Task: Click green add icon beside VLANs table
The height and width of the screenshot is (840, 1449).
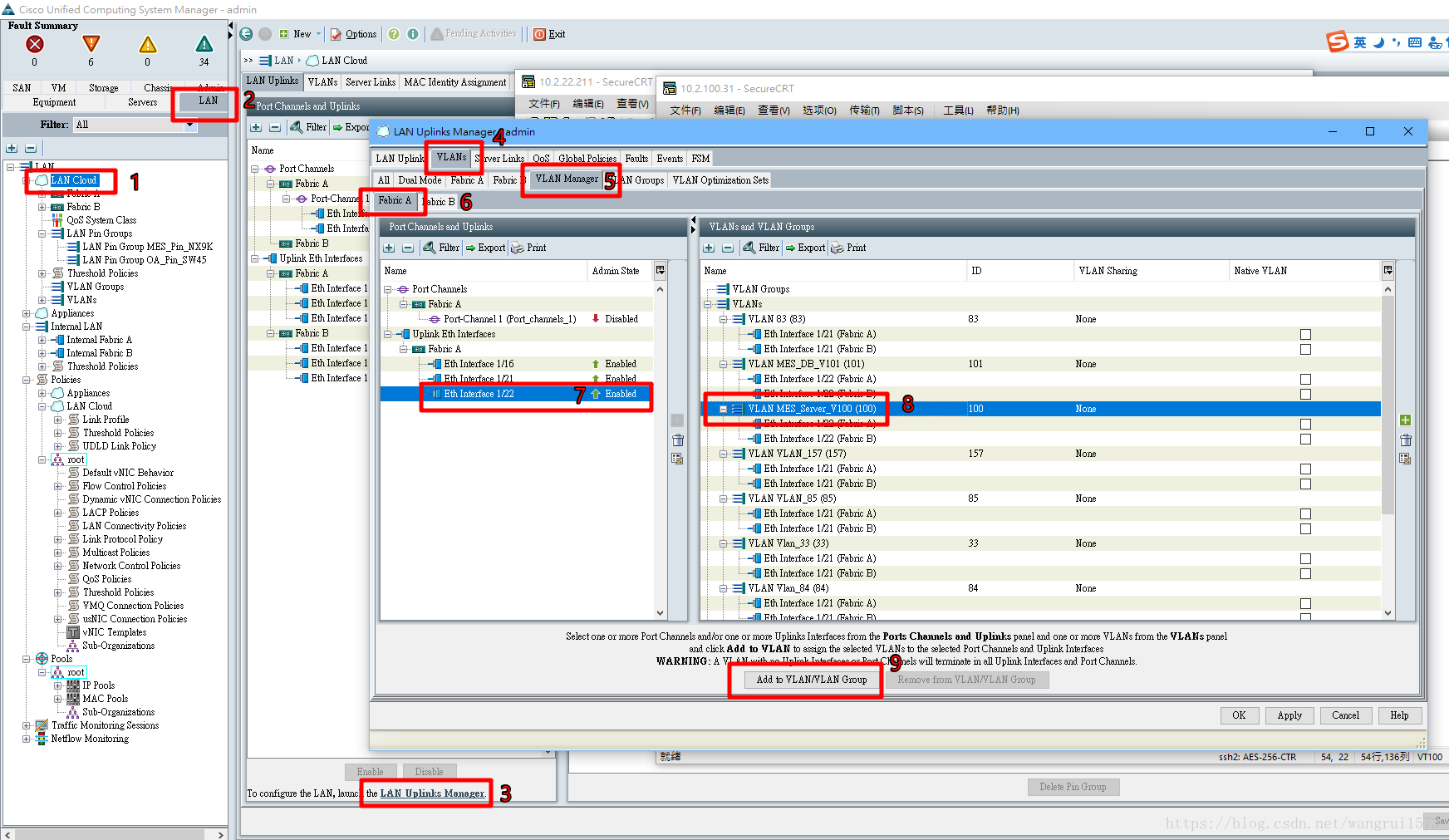Action: (1405, 420)
